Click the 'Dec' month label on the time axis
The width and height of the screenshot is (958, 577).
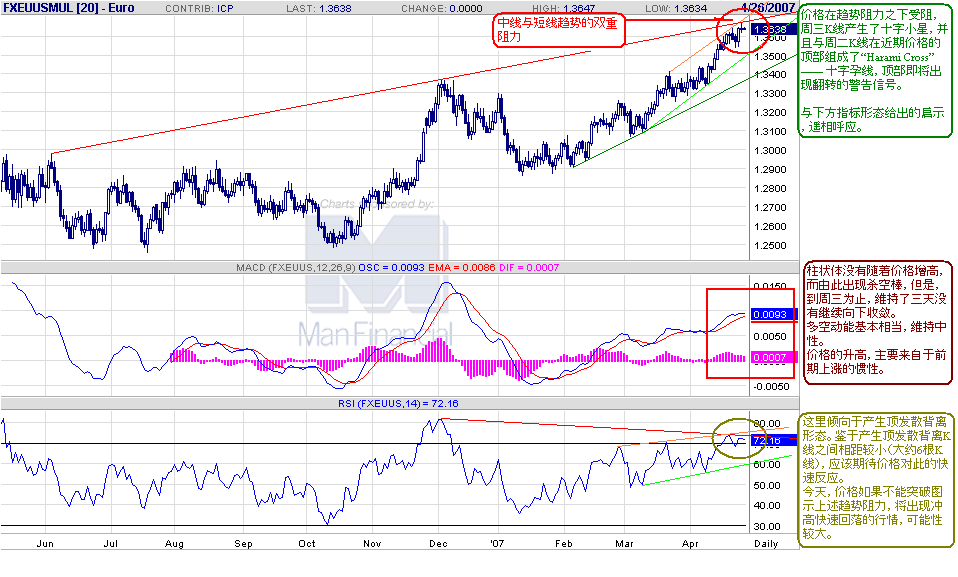[438, 543]
